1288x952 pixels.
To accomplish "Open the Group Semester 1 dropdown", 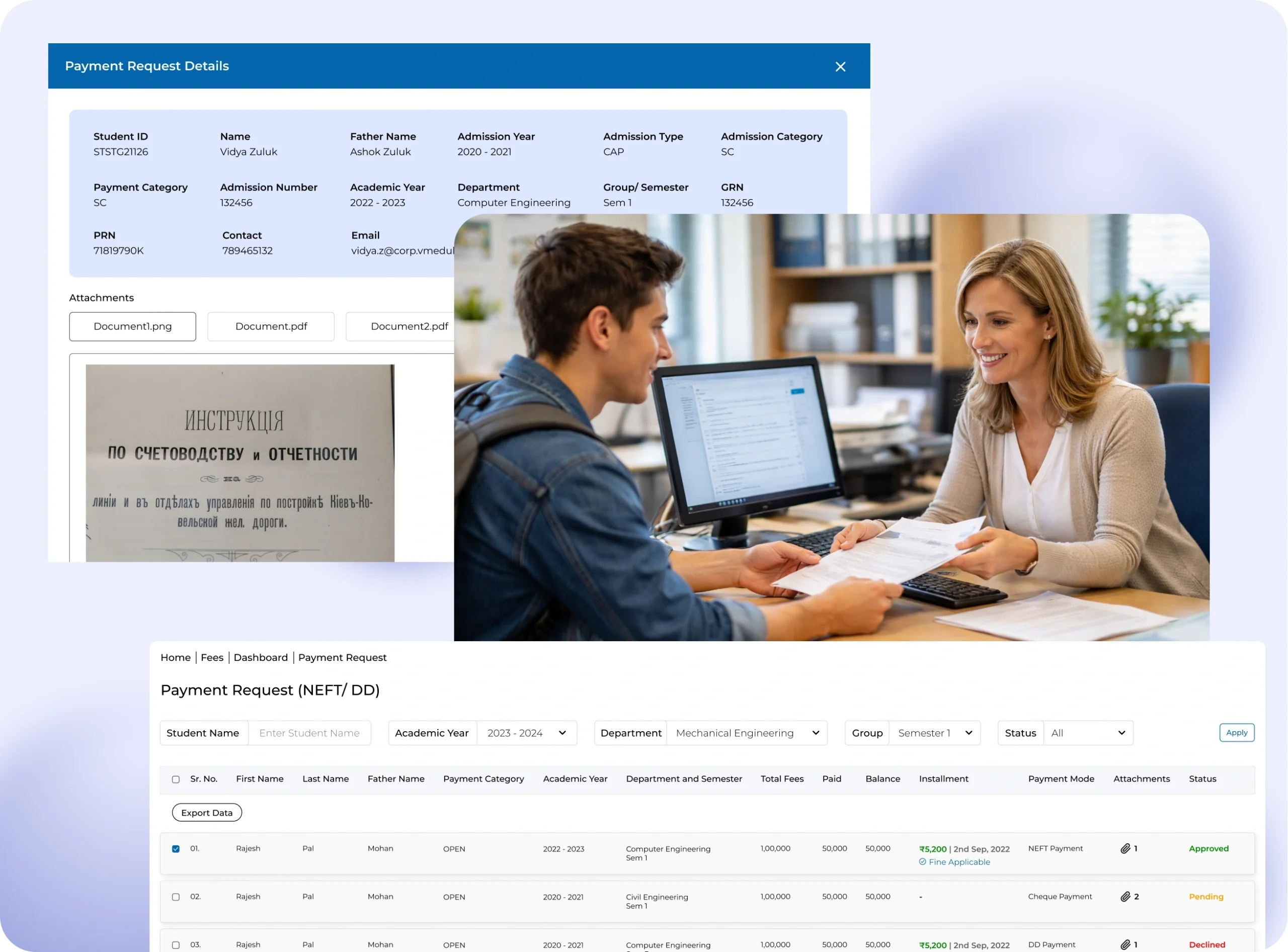I will click(x=934, y=733).
